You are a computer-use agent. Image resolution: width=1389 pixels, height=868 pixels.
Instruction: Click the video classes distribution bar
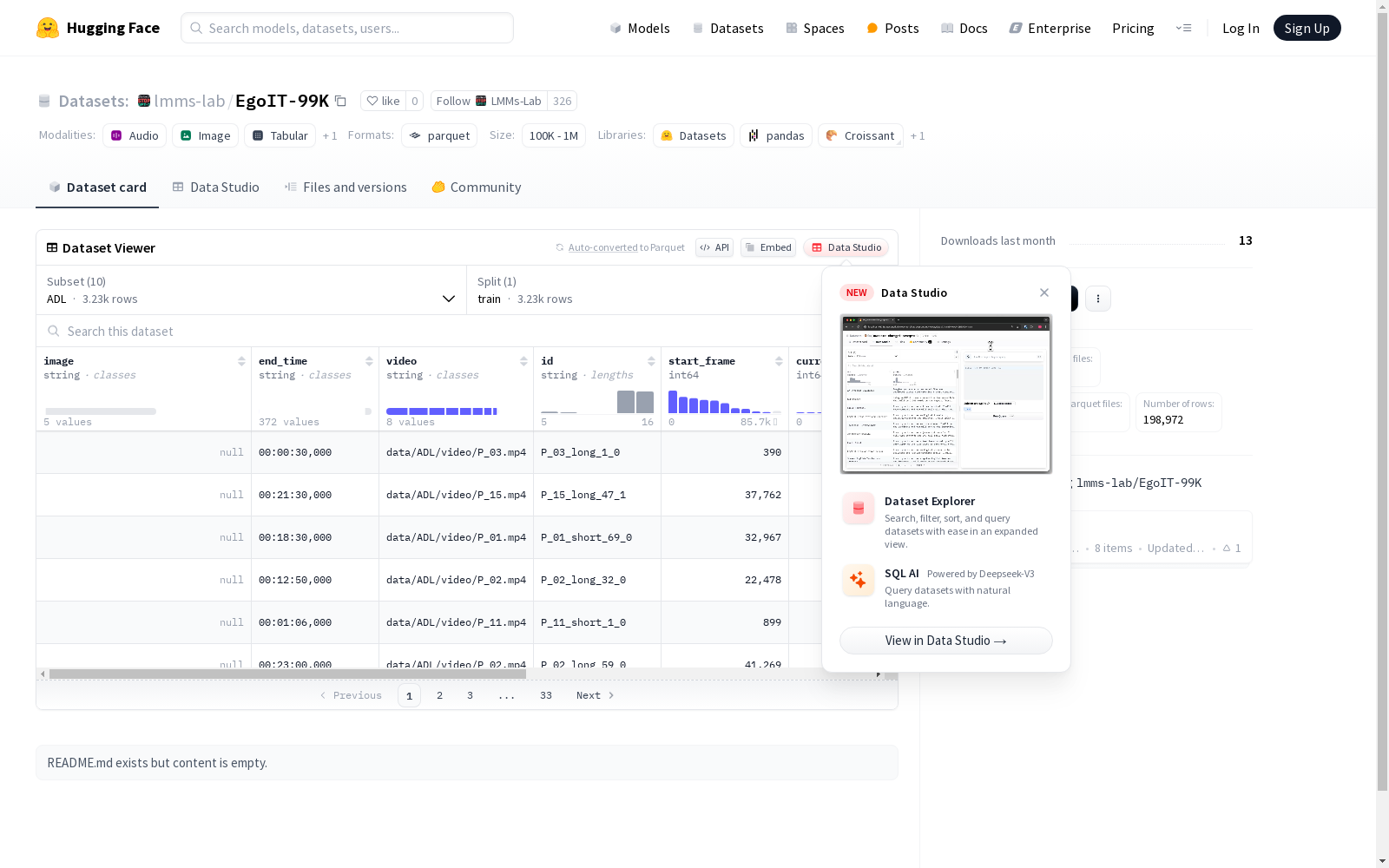[442, 411]
